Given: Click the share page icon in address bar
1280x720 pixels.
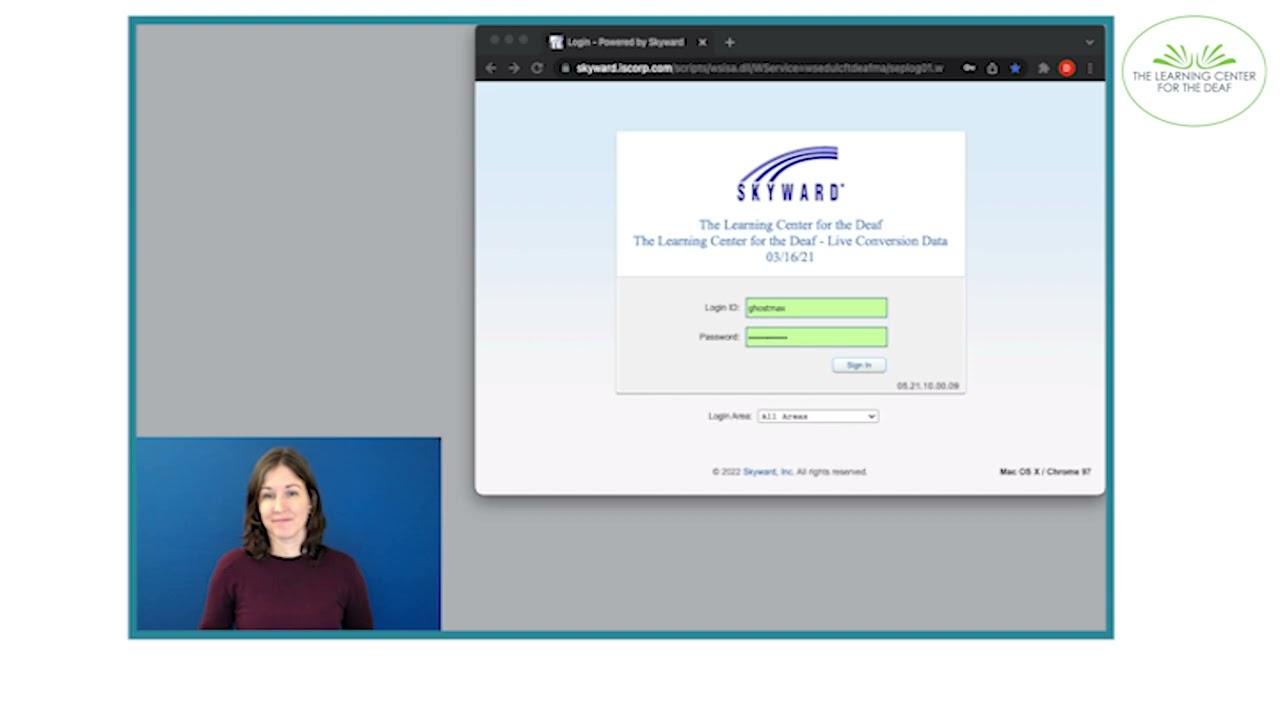Looking at the screenshot, I should [x=992, y=68].
